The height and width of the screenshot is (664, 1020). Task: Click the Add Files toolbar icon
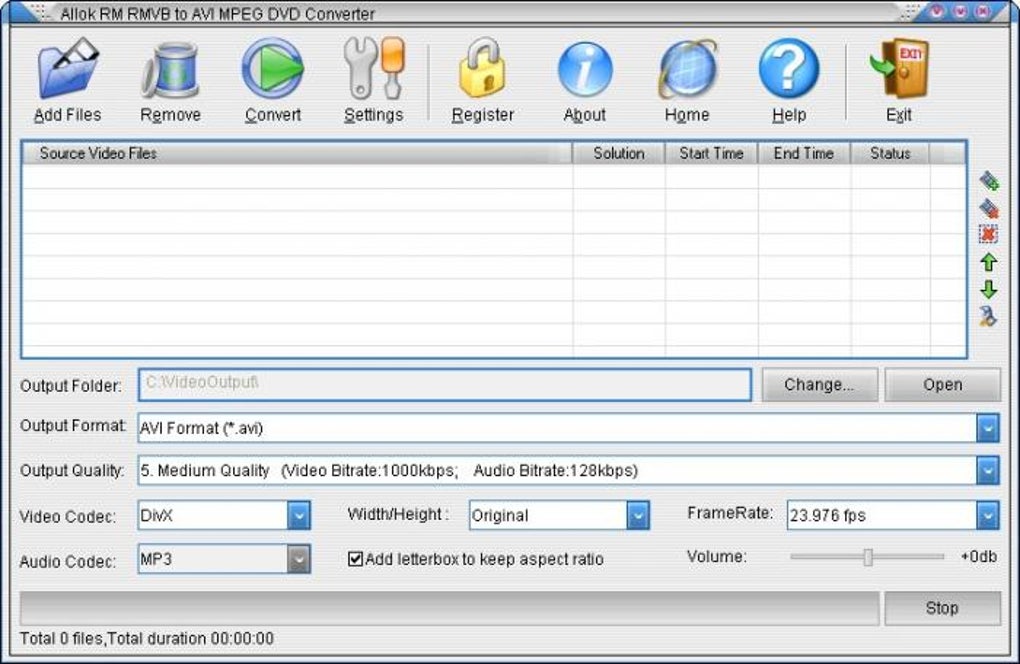[x=68, y=70]
